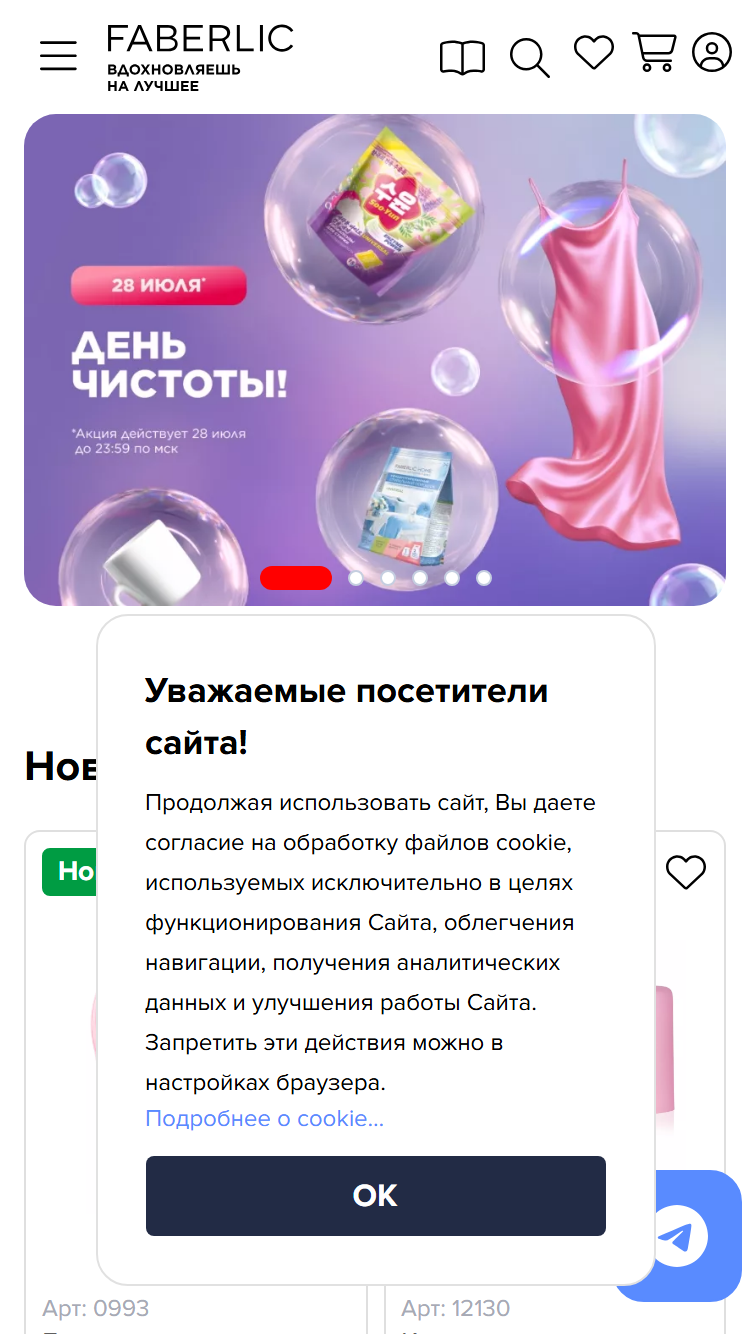Open the "Подробнее о cookie..." link
This screenshot has width=750, height=1334.
pos(264,1118)
